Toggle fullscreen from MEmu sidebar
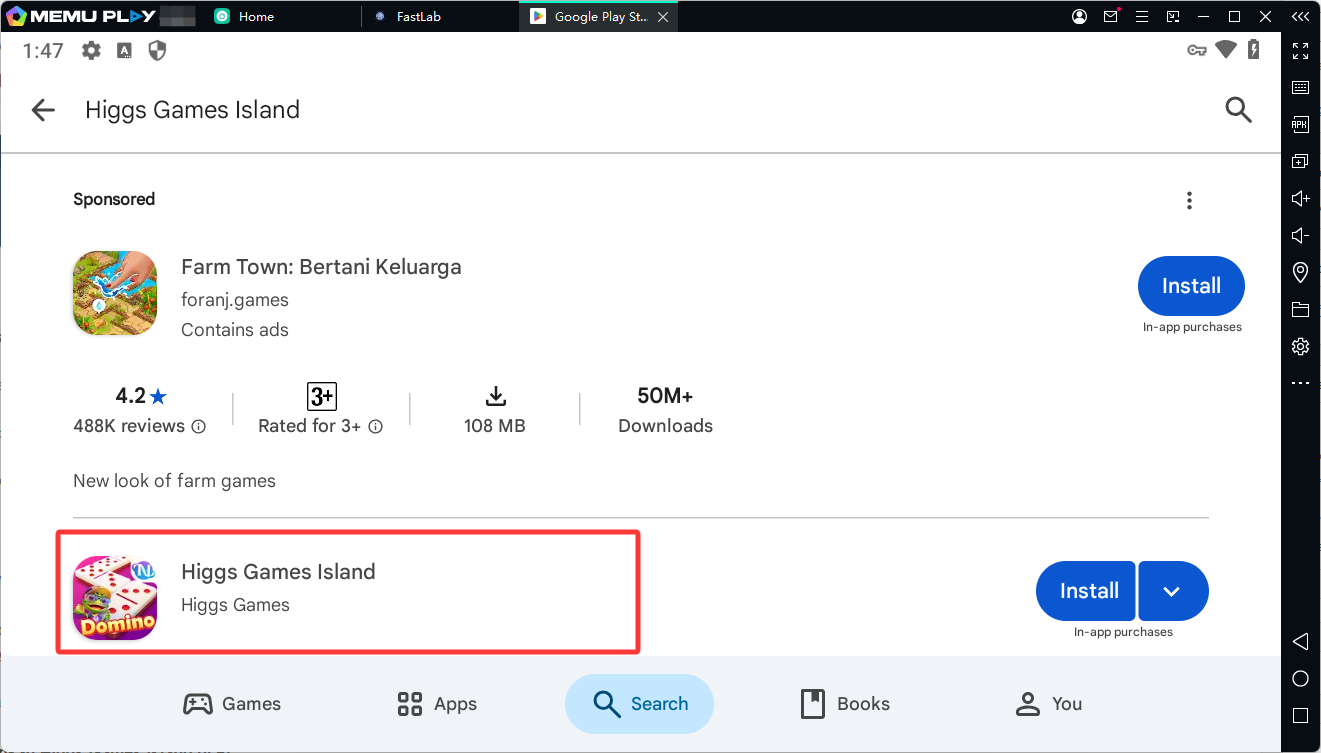 (x=1300, y=51)
